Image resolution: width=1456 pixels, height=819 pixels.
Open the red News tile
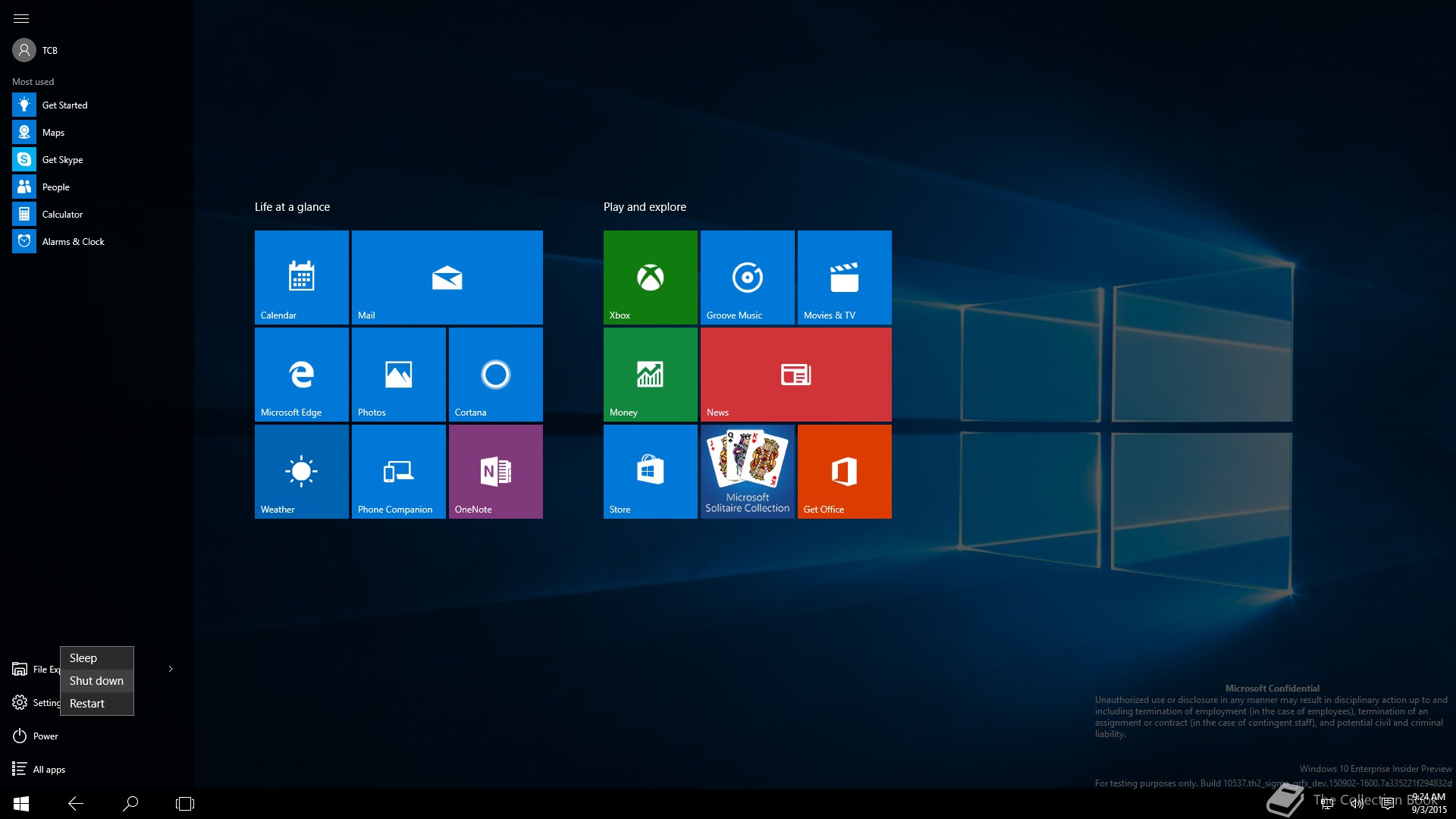(796, 375)
